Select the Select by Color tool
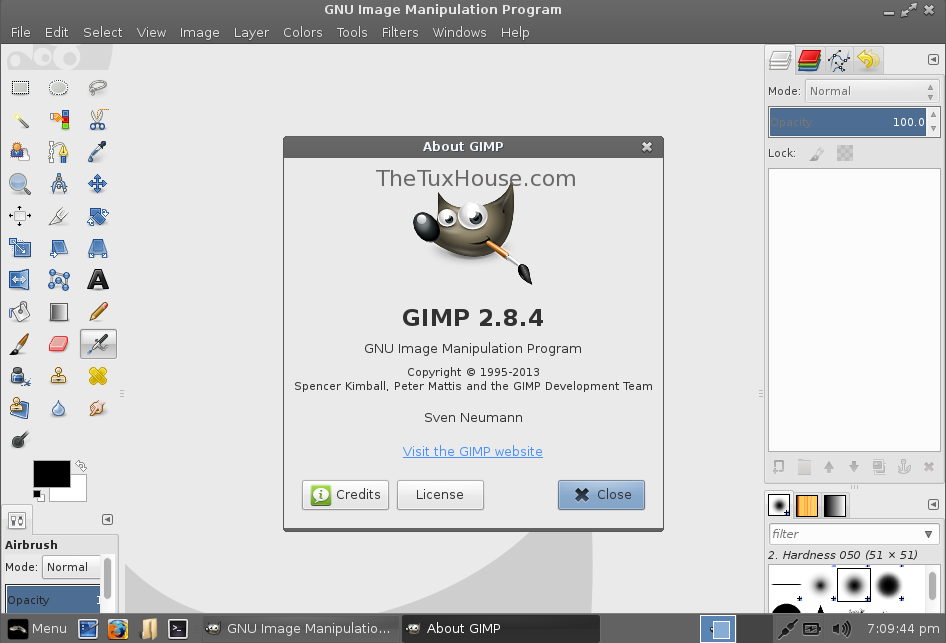Viewport: 946px width, 643px height. (x=59, y=120)
